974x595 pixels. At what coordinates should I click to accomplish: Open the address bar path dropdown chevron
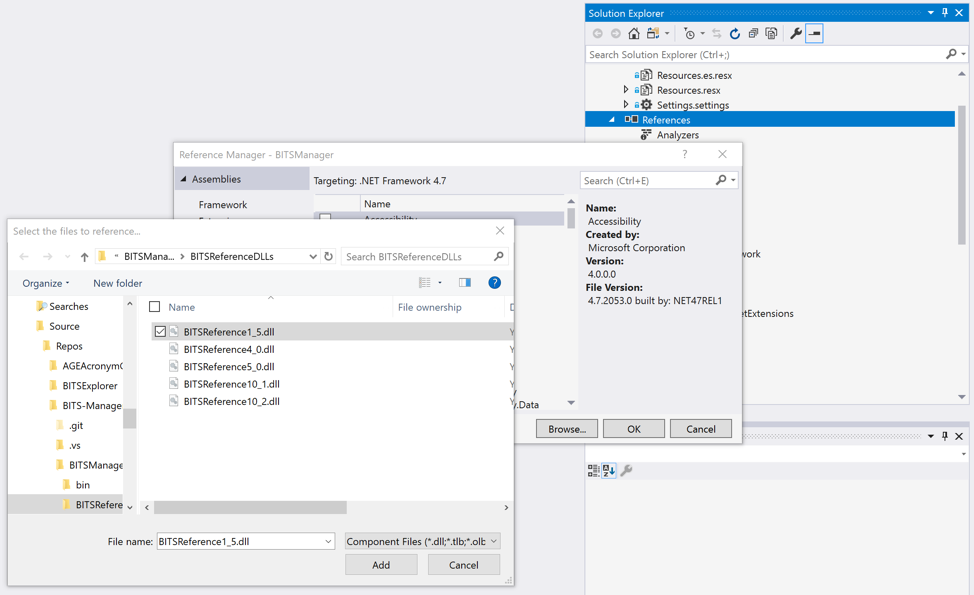point(313,257)
